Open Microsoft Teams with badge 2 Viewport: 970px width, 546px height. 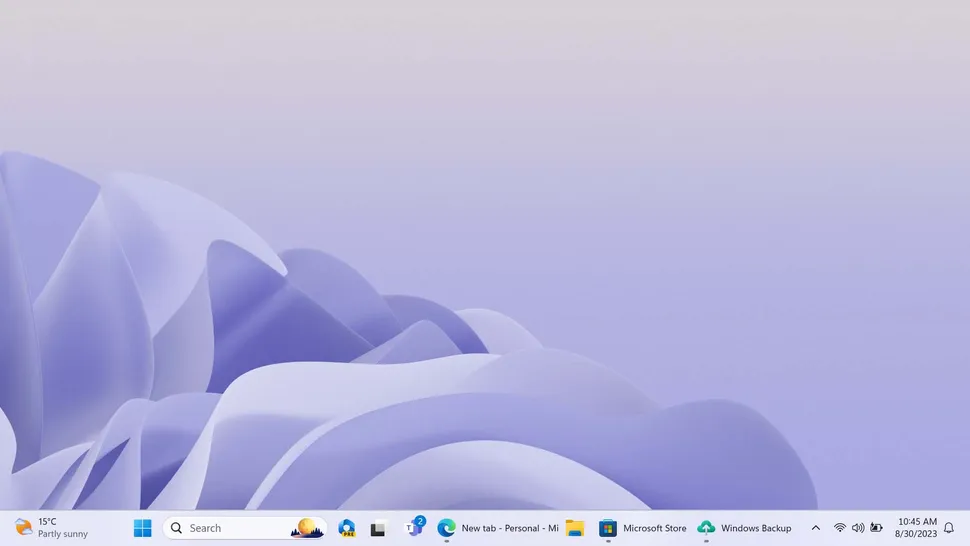pos(413,527)
